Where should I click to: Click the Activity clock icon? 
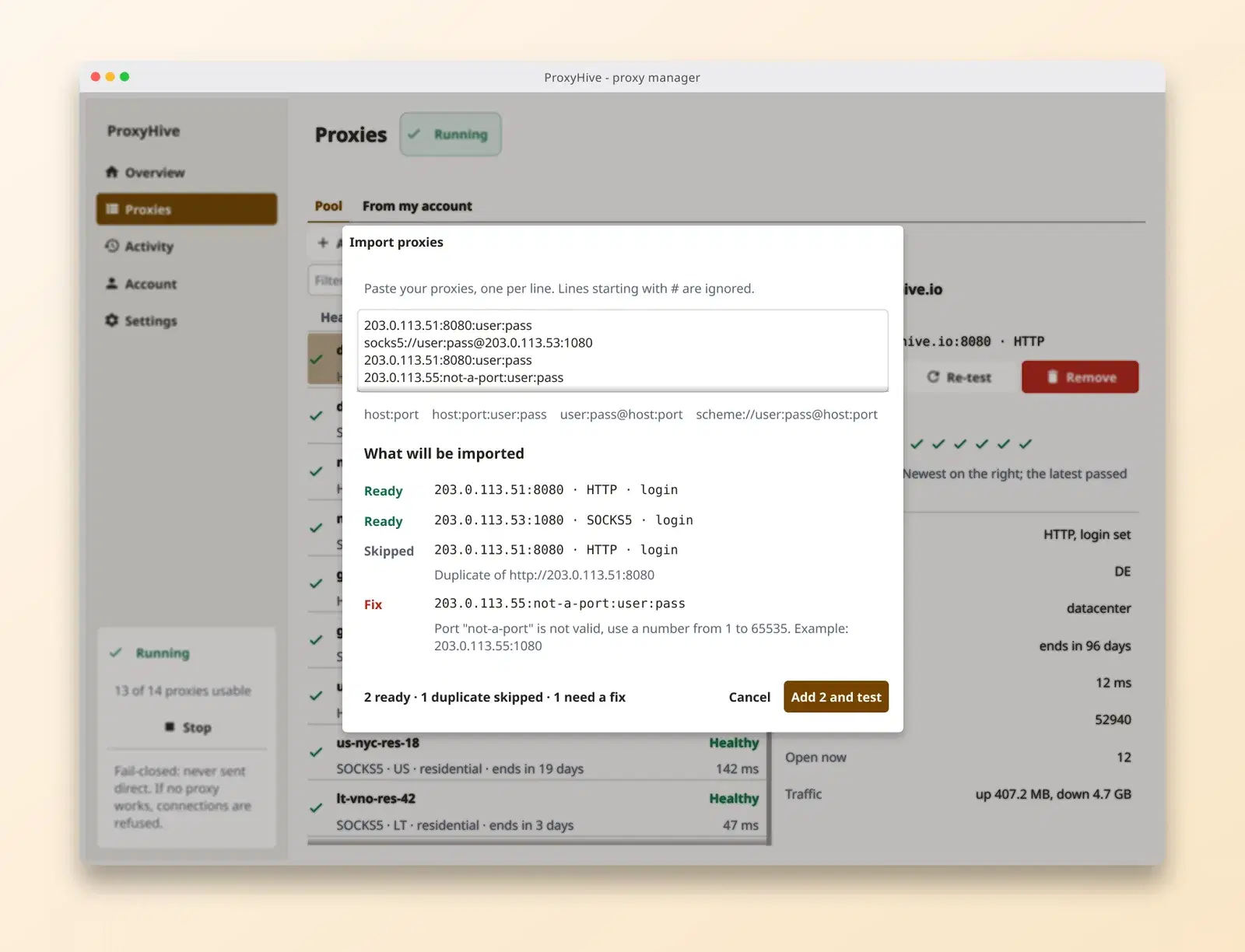(112, 246)
